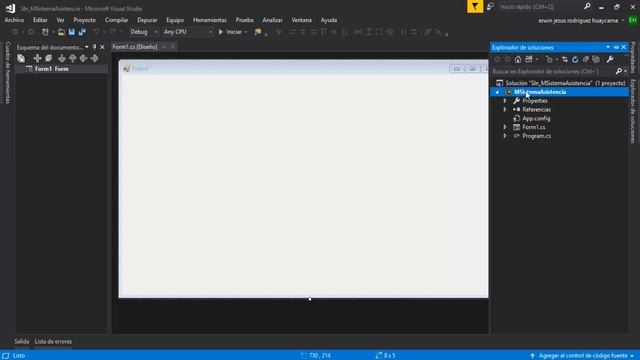Click the Collapse All icon in Solution Explorer
The image size is (640, 360).
[x=586, y=60]
